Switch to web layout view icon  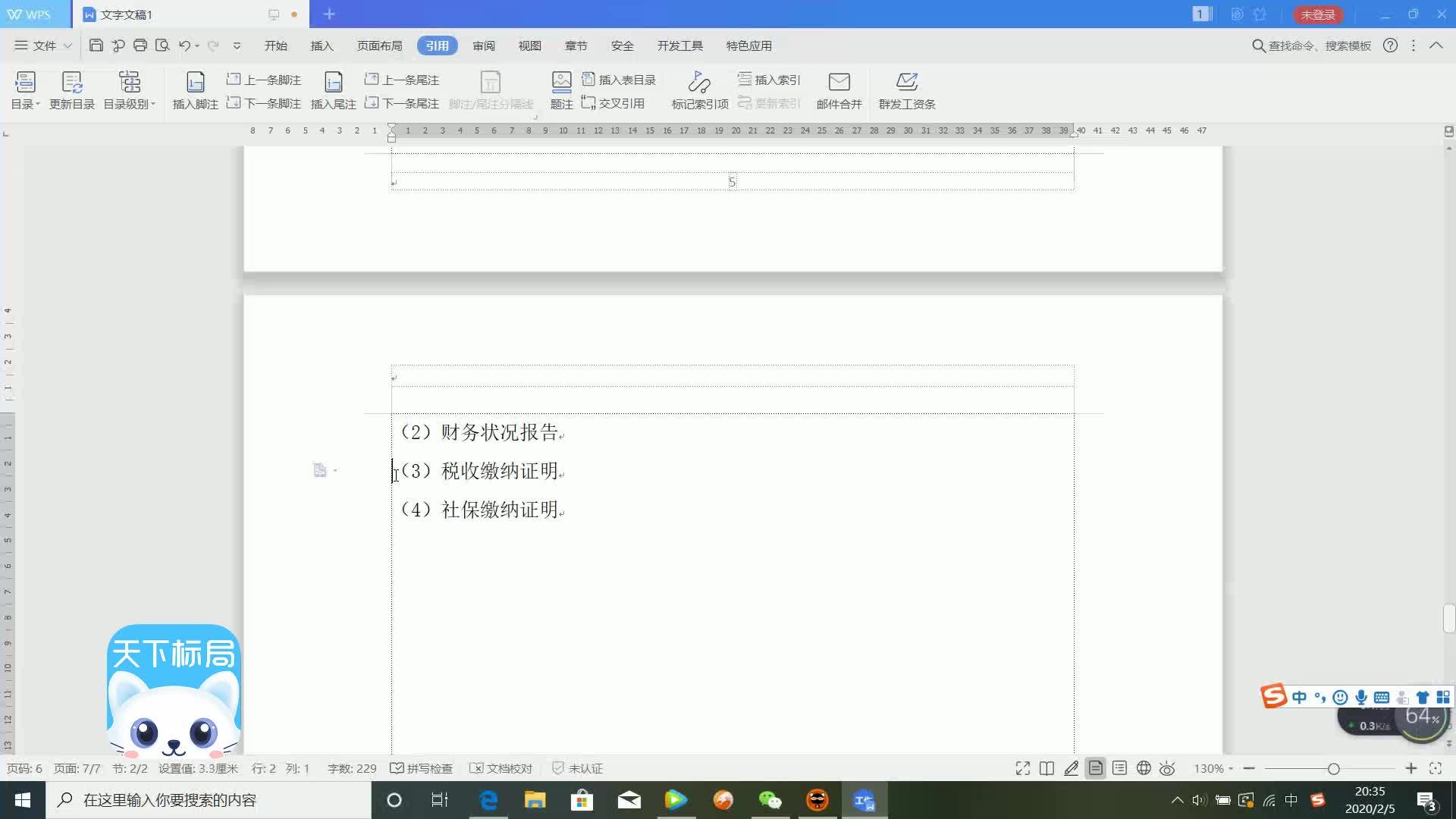point(1144,768)
